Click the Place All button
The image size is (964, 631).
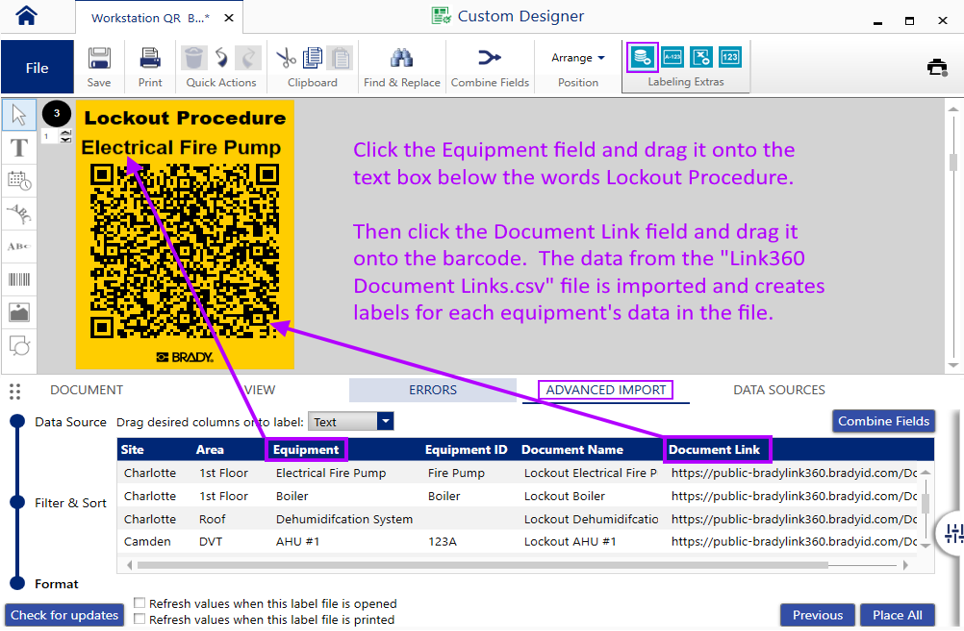pos(896,615)
